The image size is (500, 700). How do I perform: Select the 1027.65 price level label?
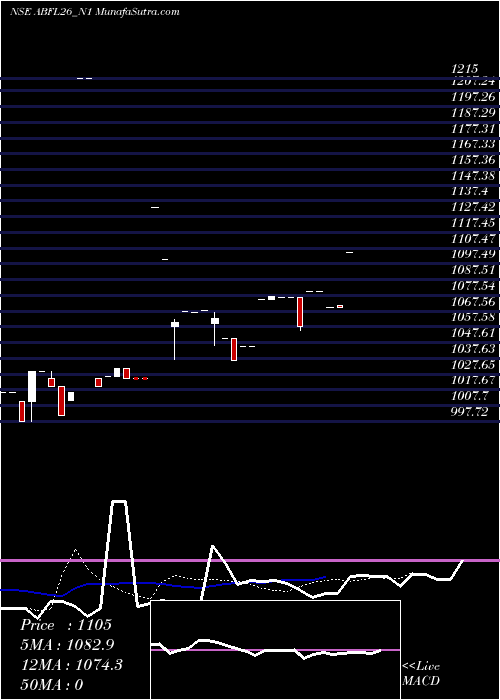coord(473,365)
